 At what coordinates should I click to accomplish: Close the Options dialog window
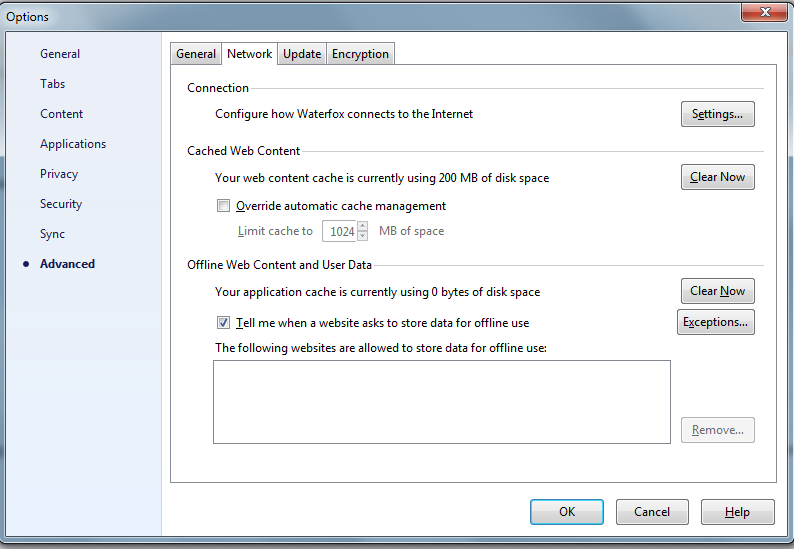click(x=765, y=13)
